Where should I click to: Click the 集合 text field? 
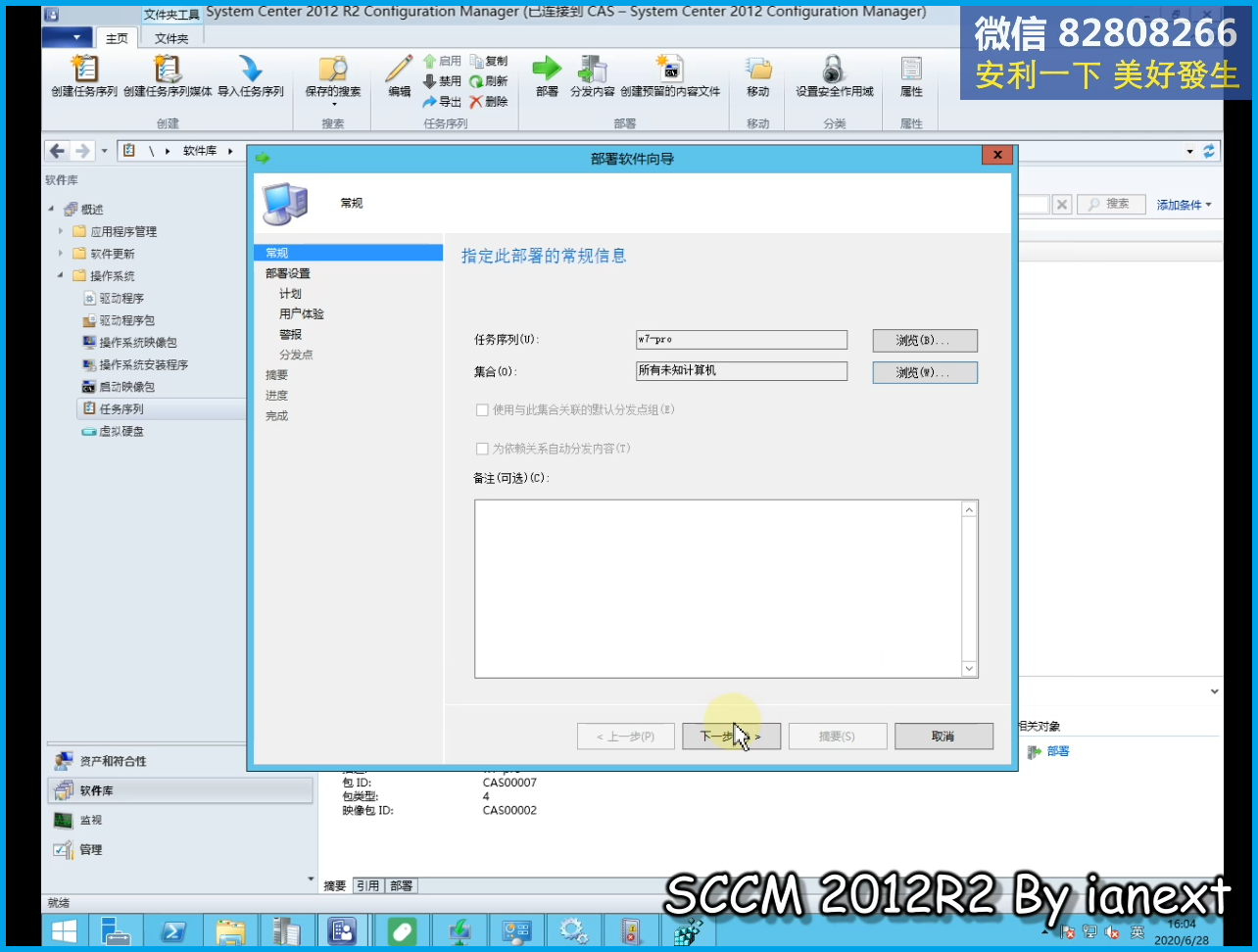742,371
